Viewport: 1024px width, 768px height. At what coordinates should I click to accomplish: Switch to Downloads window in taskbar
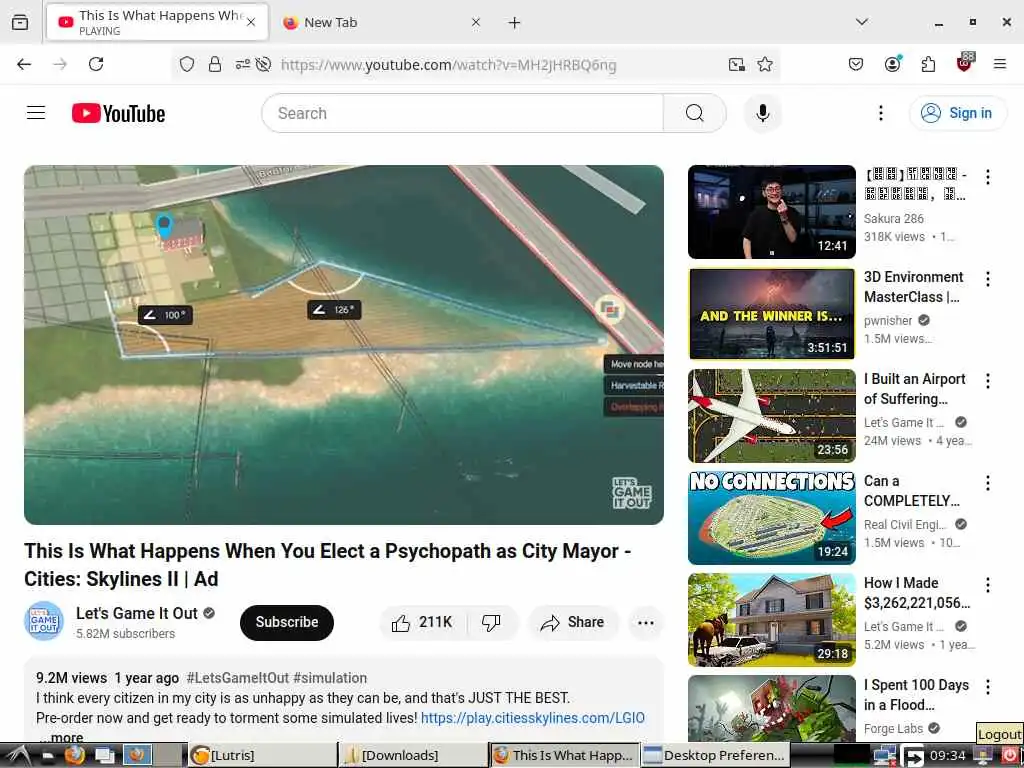tap(413, 755)
